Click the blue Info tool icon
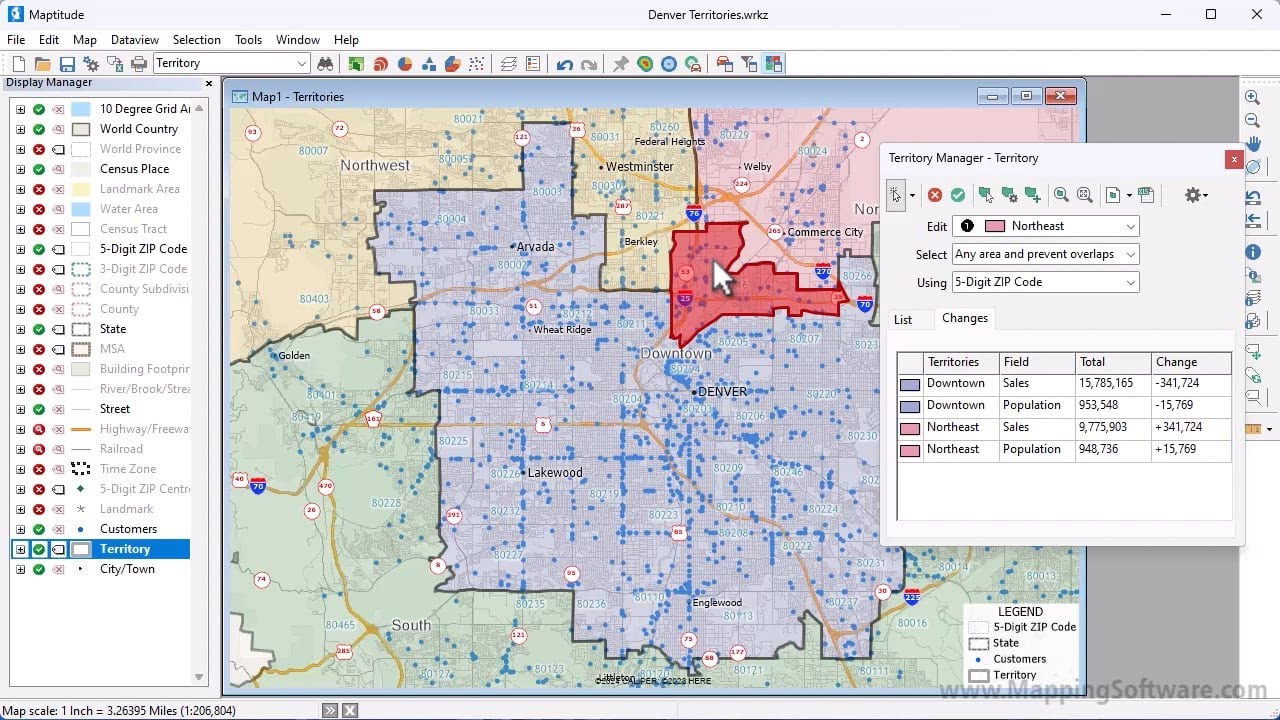The image size is (1280, 720). coord(1252,252)
